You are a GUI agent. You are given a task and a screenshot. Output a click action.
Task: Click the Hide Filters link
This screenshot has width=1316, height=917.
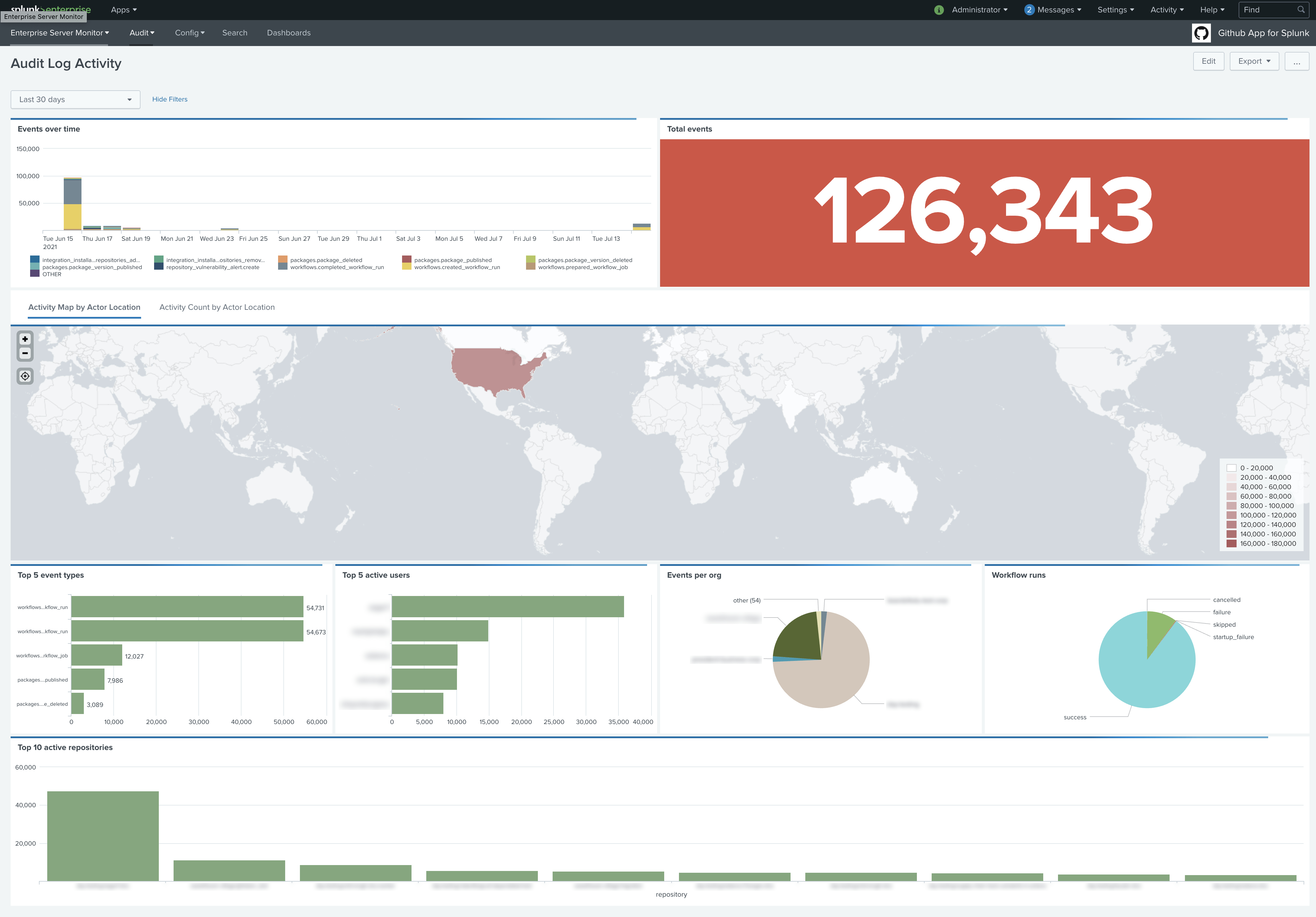(170, 100)
